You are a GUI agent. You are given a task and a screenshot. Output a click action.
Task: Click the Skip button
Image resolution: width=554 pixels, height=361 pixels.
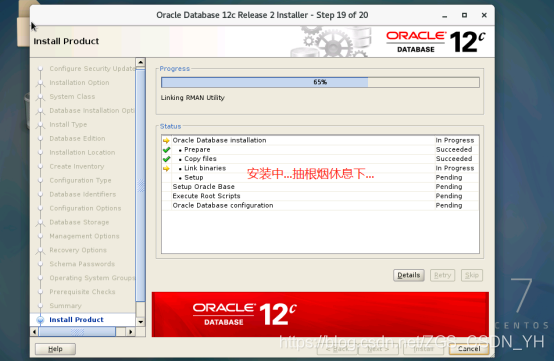click(472, 275)
